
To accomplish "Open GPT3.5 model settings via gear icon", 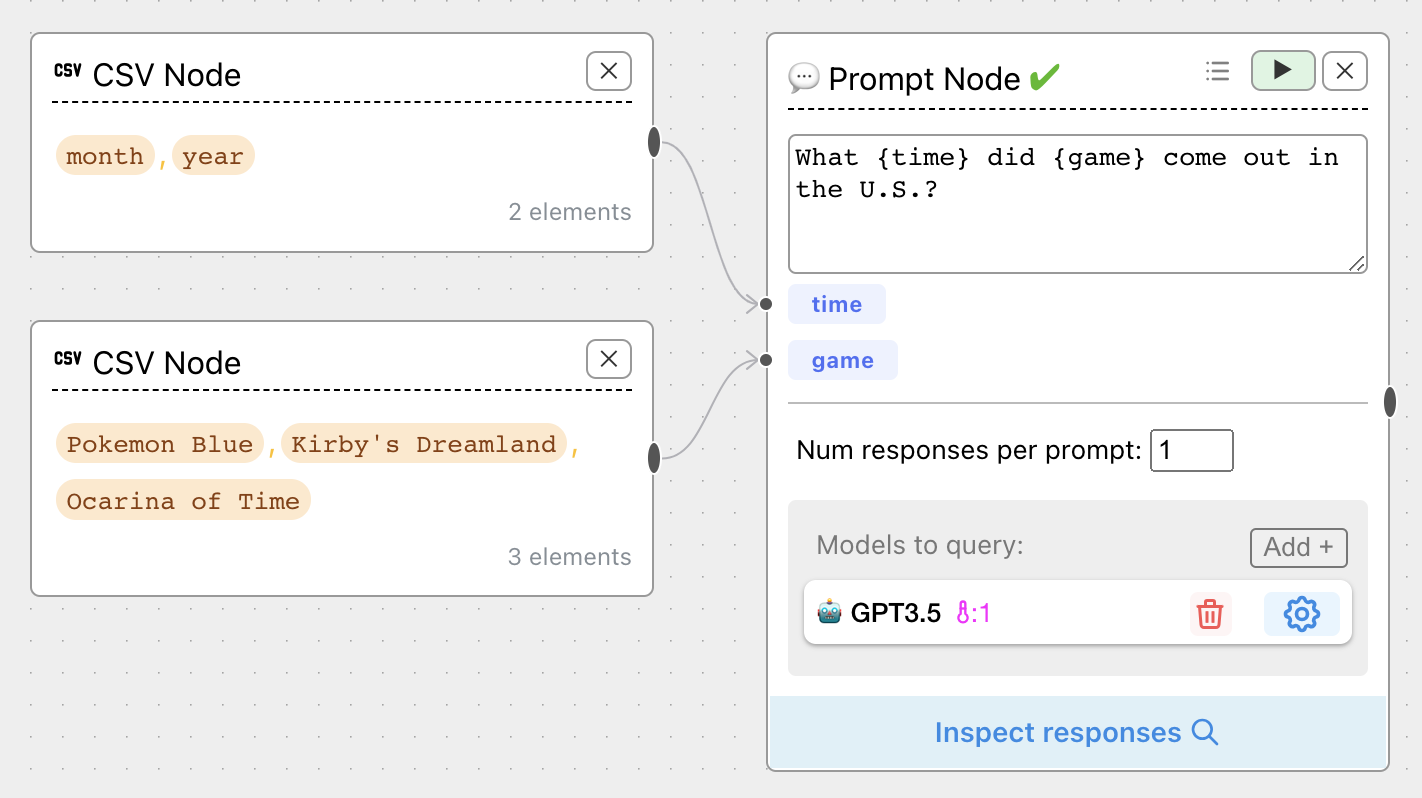I will click(1301, 614).
